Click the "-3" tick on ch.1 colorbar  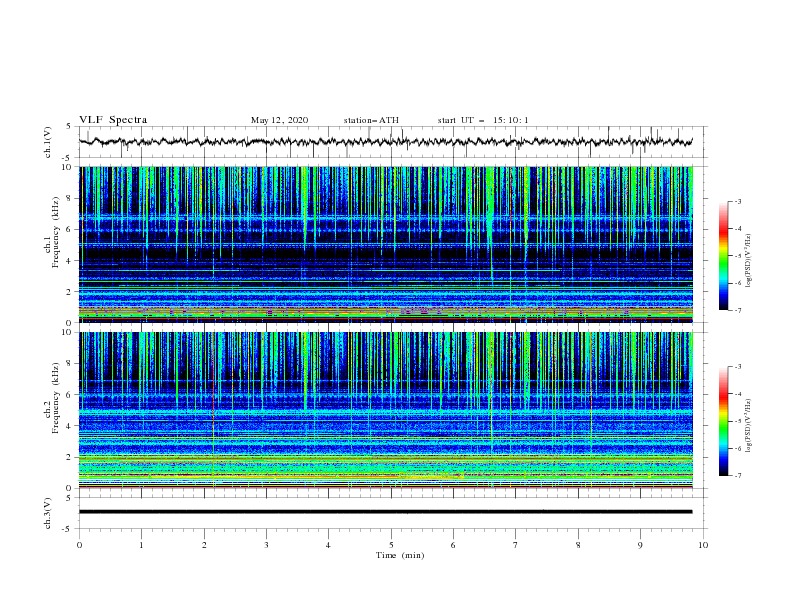click(737, 201)
